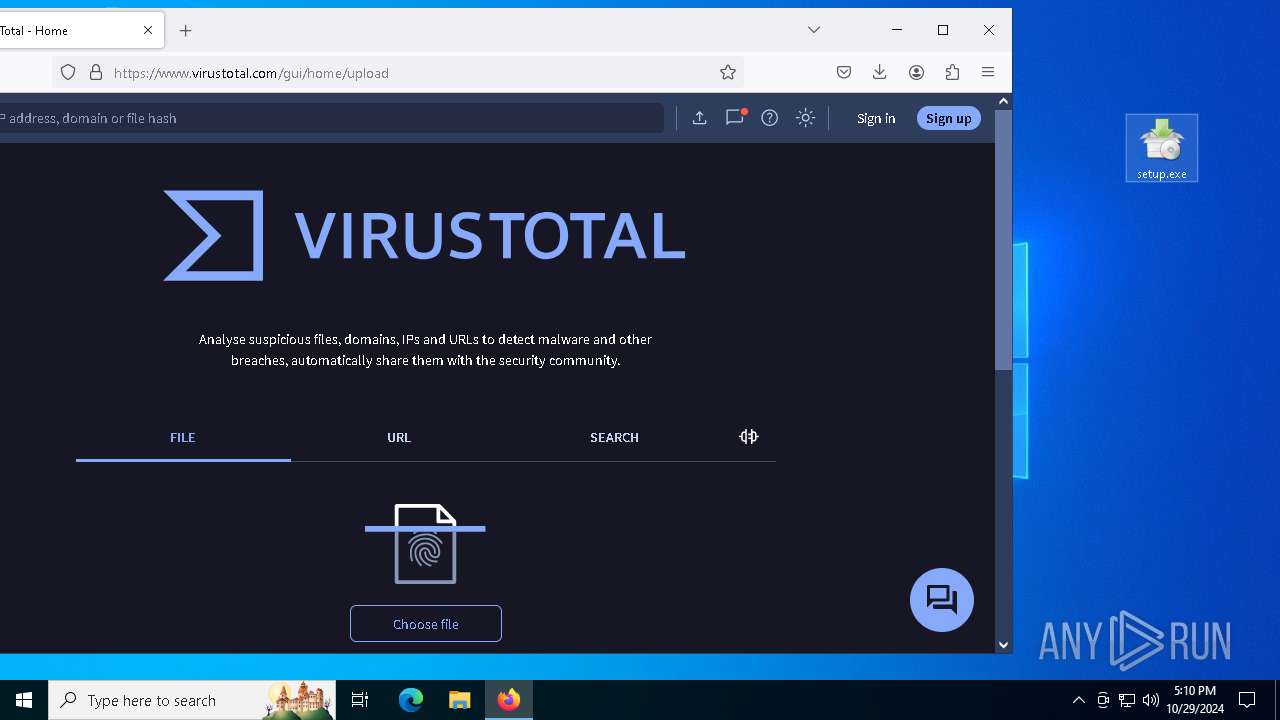This screenshot has height=720, width=1280.
Task: Open File Explorer from taskbar
Action: click(x=460, y=700)
